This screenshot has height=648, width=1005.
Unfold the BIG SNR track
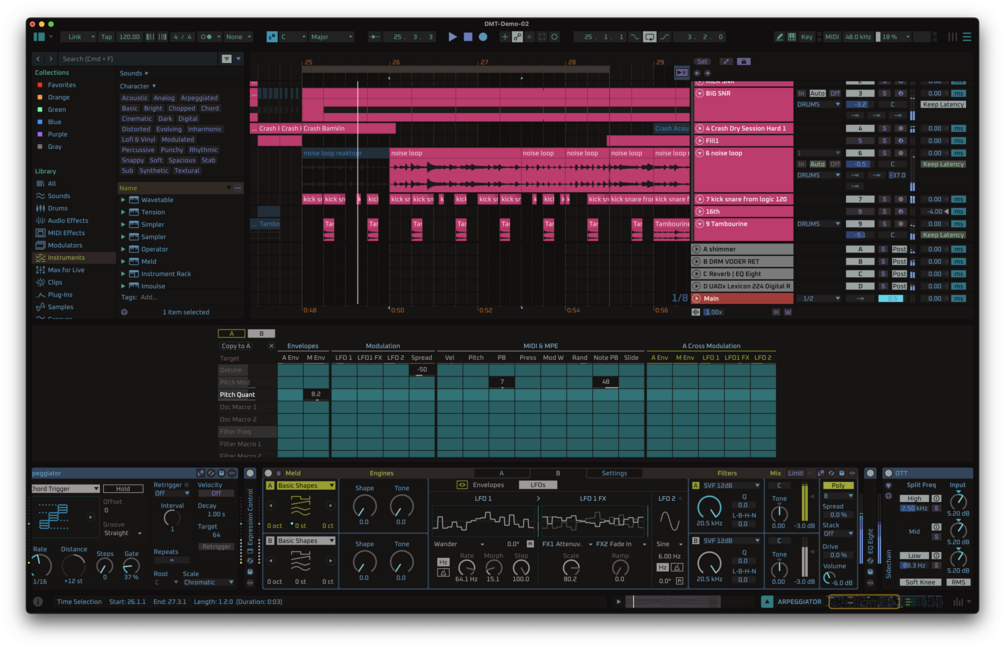coord(699,93)
